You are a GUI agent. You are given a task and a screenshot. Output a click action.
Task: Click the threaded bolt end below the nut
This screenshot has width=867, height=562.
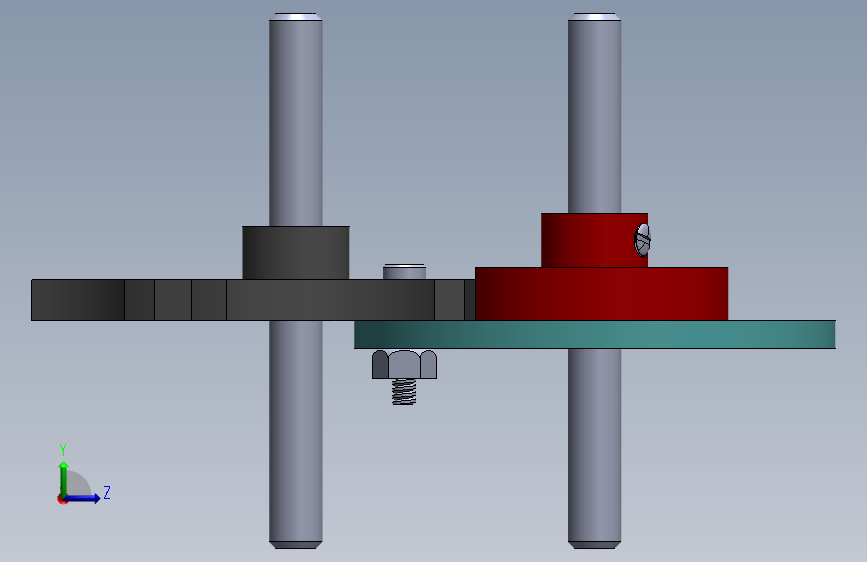(x=404, y=392)
